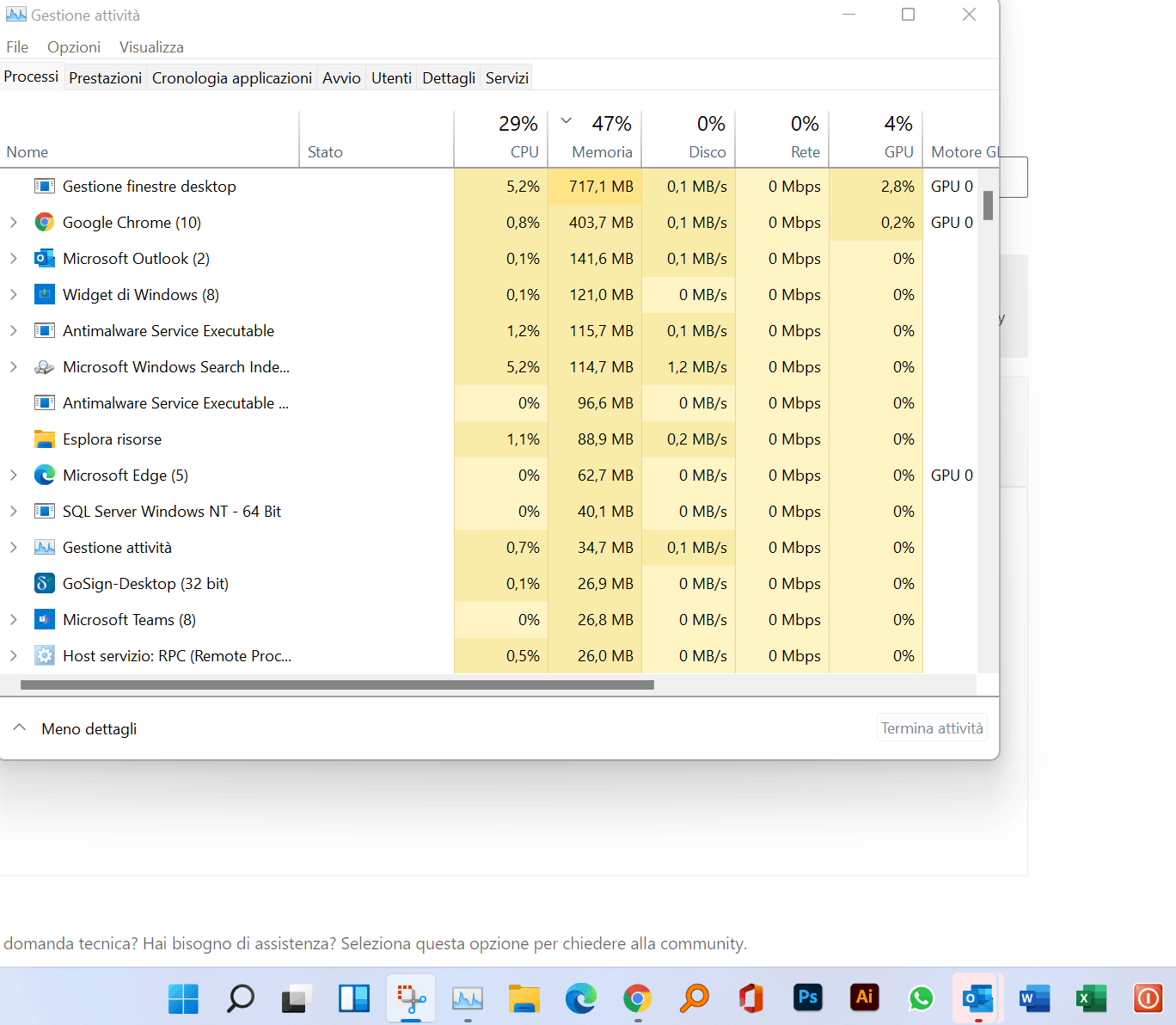Open Task View on the taskbar

(297, 998)
